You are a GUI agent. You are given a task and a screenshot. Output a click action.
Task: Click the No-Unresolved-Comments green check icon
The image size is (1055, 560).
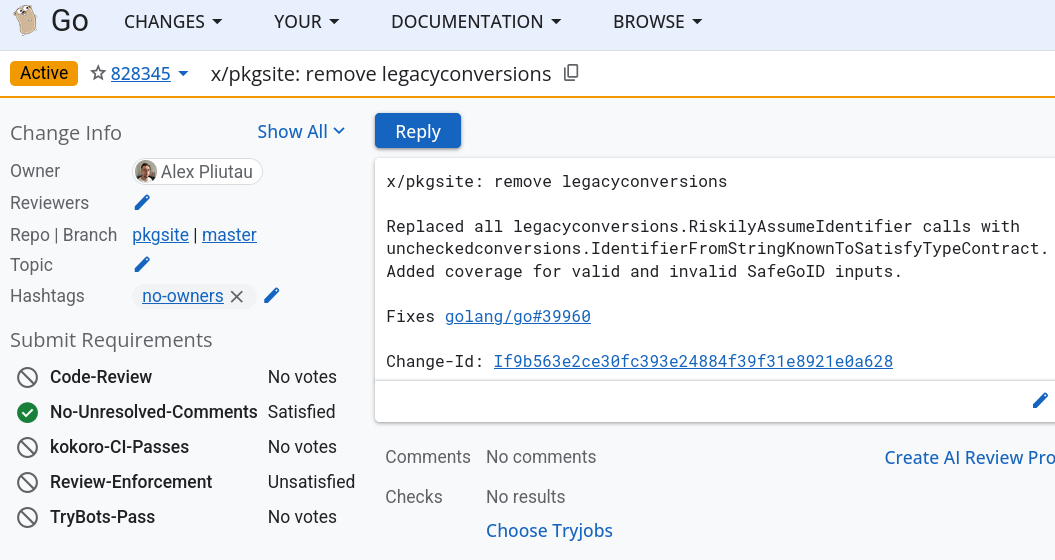(28, 412)
